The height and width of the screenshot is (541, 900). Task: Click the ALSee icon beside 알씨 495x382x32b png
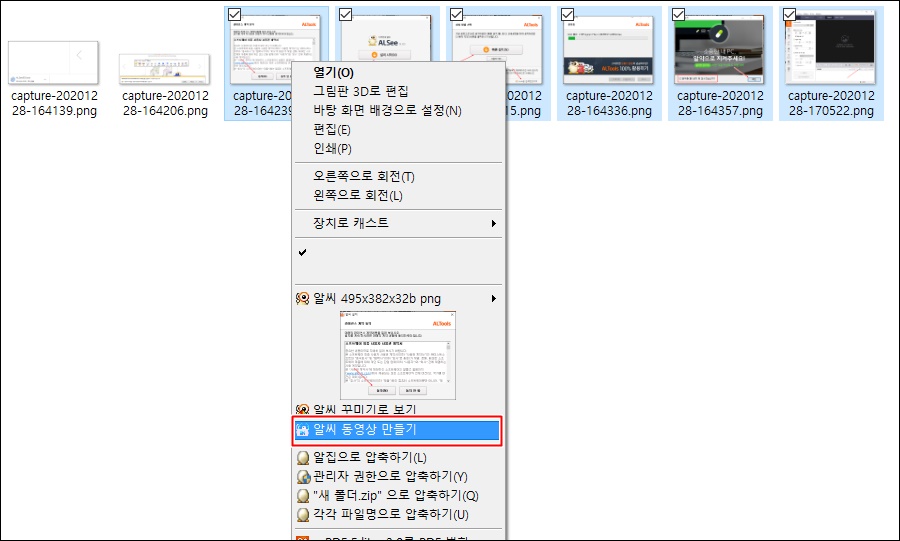click(x=302, y=298)
